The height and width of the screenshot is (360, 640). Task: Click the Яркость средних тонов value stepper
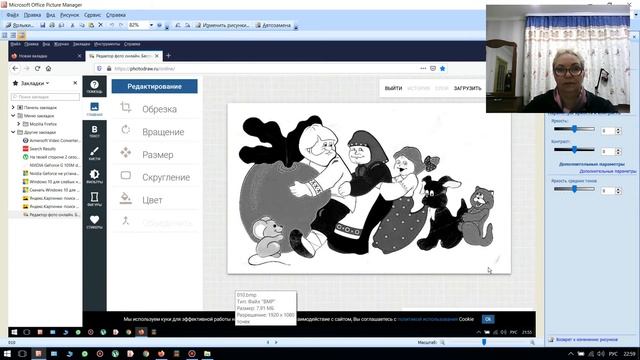(x=618, y=191)
